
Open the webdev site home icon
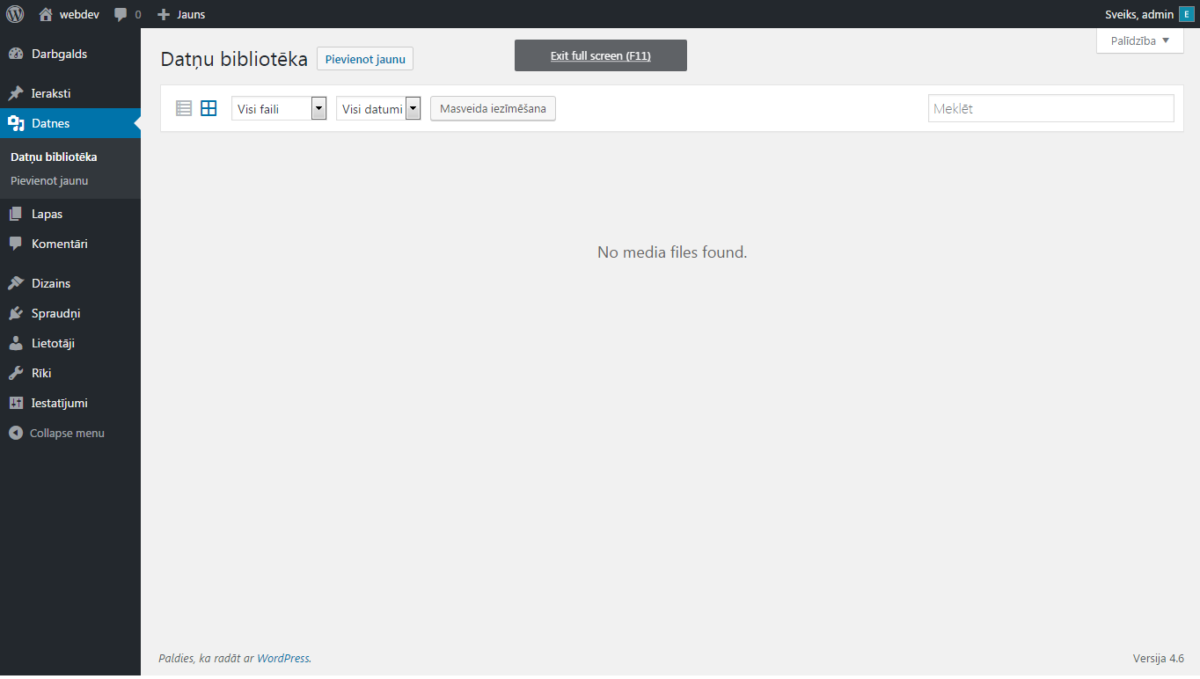46,14
